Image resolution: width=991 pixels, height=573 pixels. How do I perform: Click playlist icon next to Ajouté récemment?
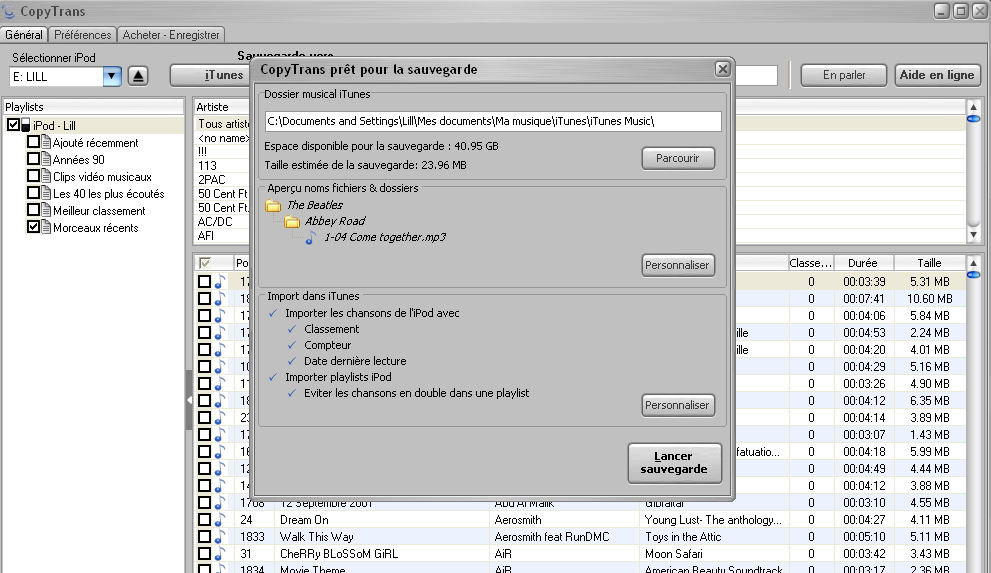pyautogui.click(x=46, y=142)
